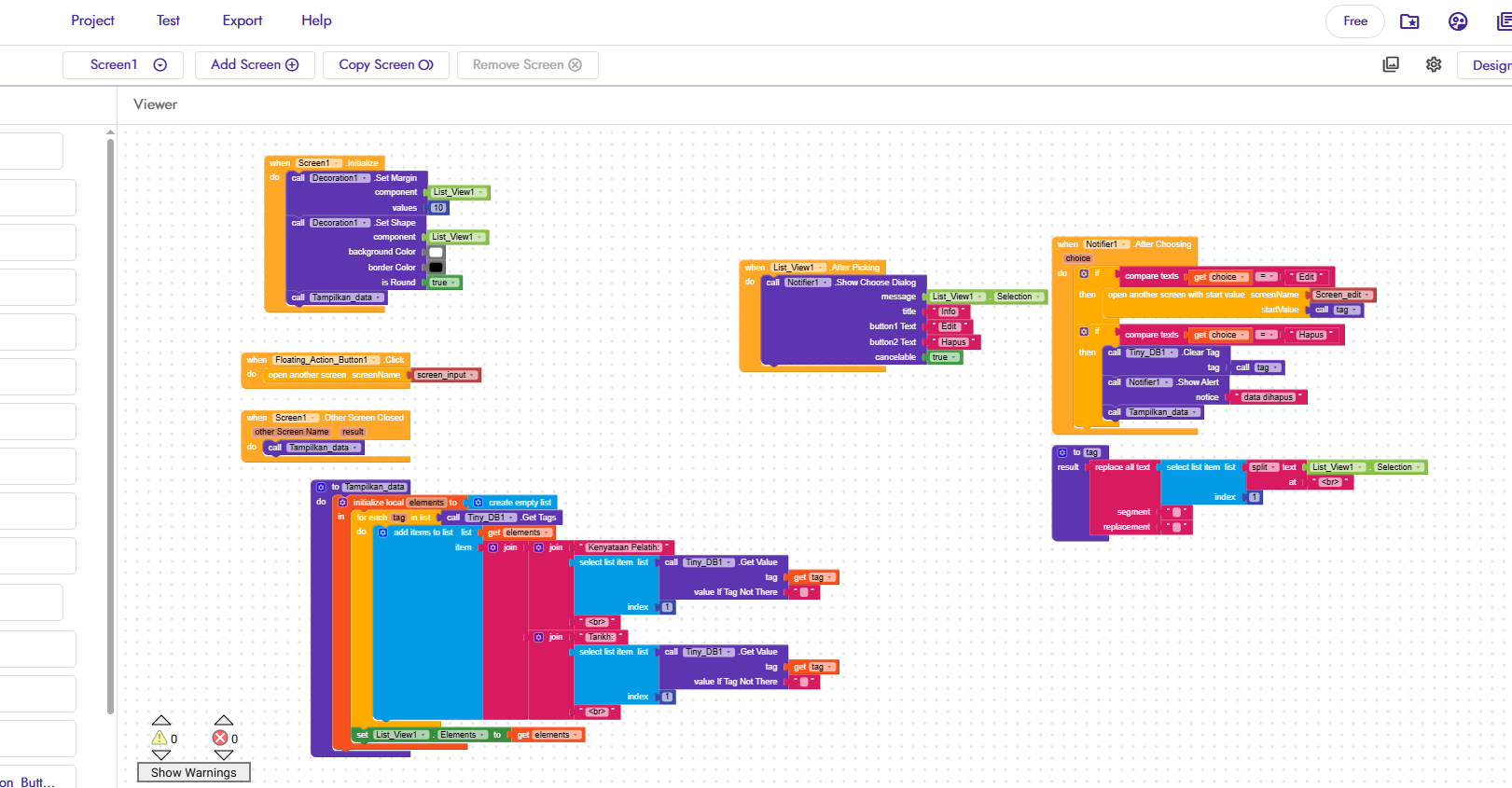
Task: Toggle the 'true' value on is Round
Action: coord(443,283)
